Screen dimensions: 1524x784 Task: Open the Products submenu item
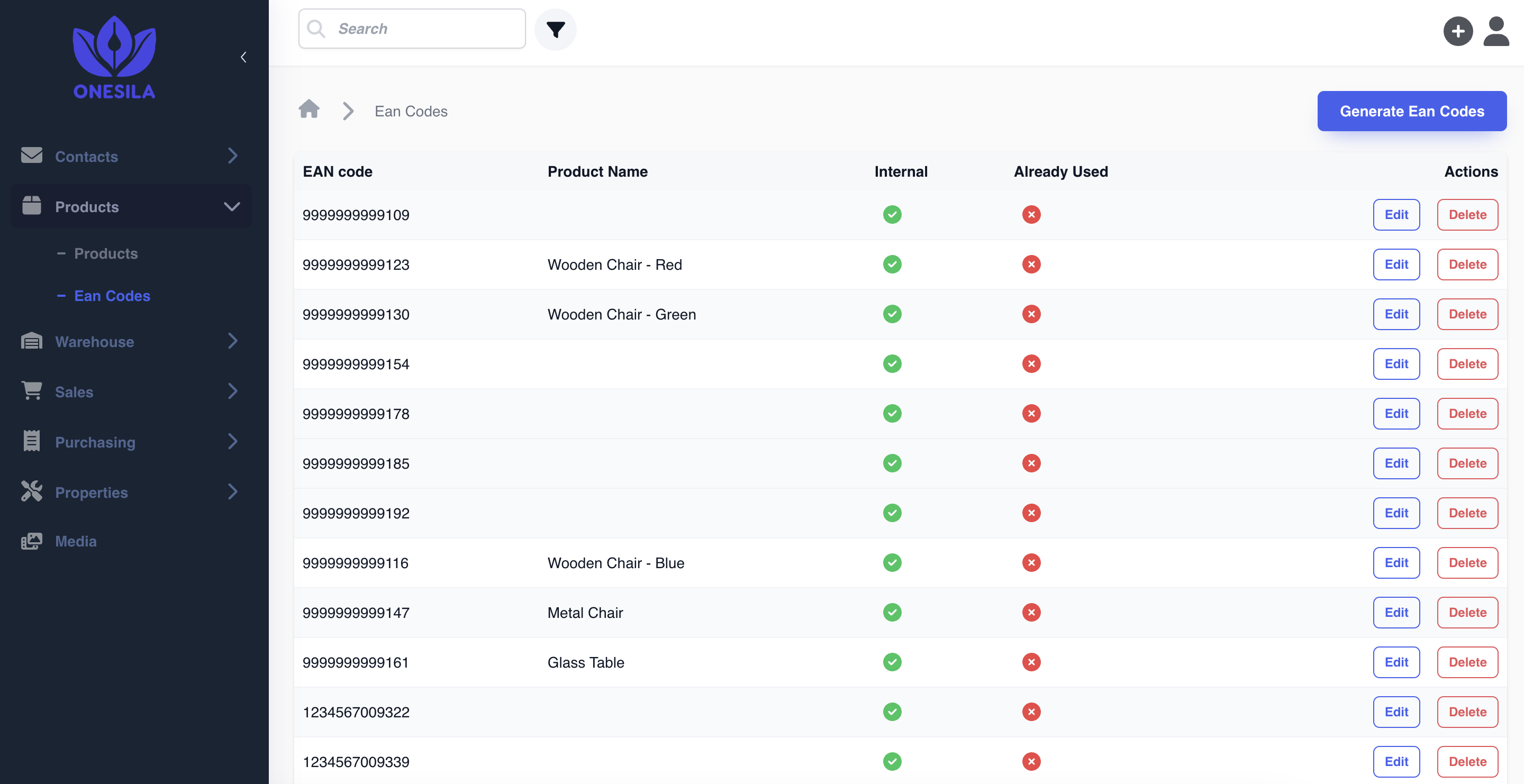pos(106,253)
